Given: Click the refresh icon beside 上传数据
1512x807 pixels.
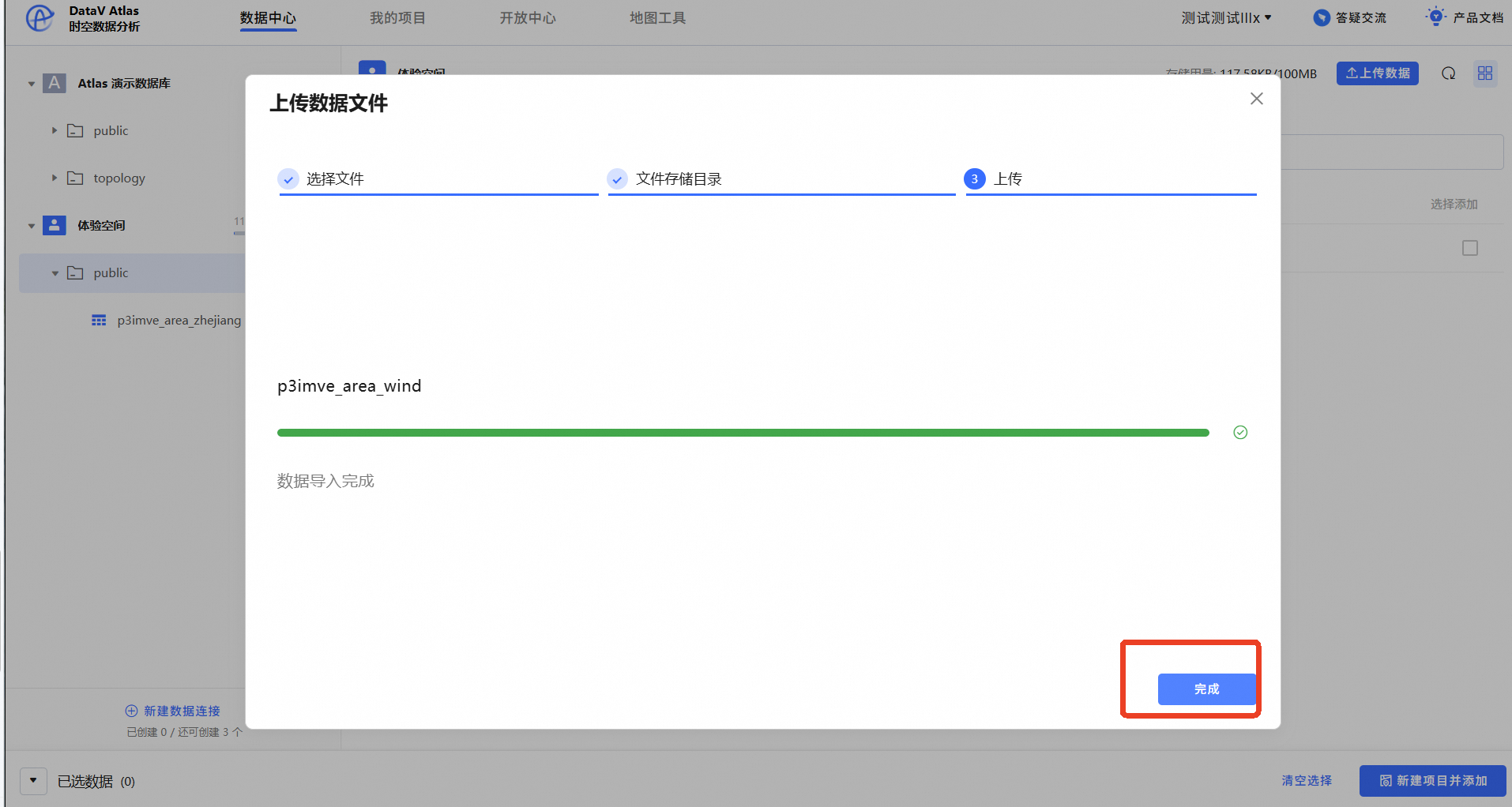Looking at the screenshot, I should [1448, 73].
